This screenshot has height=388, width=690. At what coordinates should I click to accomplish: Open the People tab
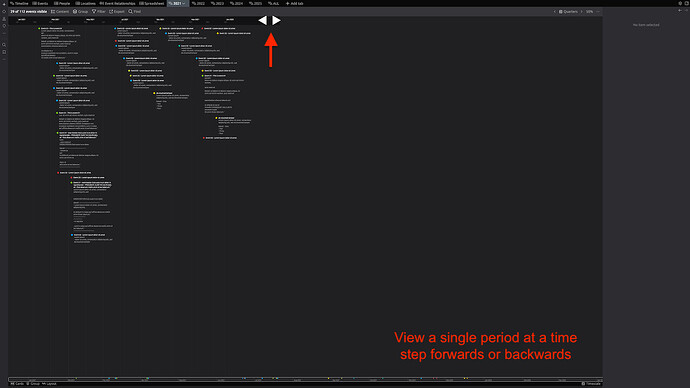pyautogui.click(x=62, y=3)
